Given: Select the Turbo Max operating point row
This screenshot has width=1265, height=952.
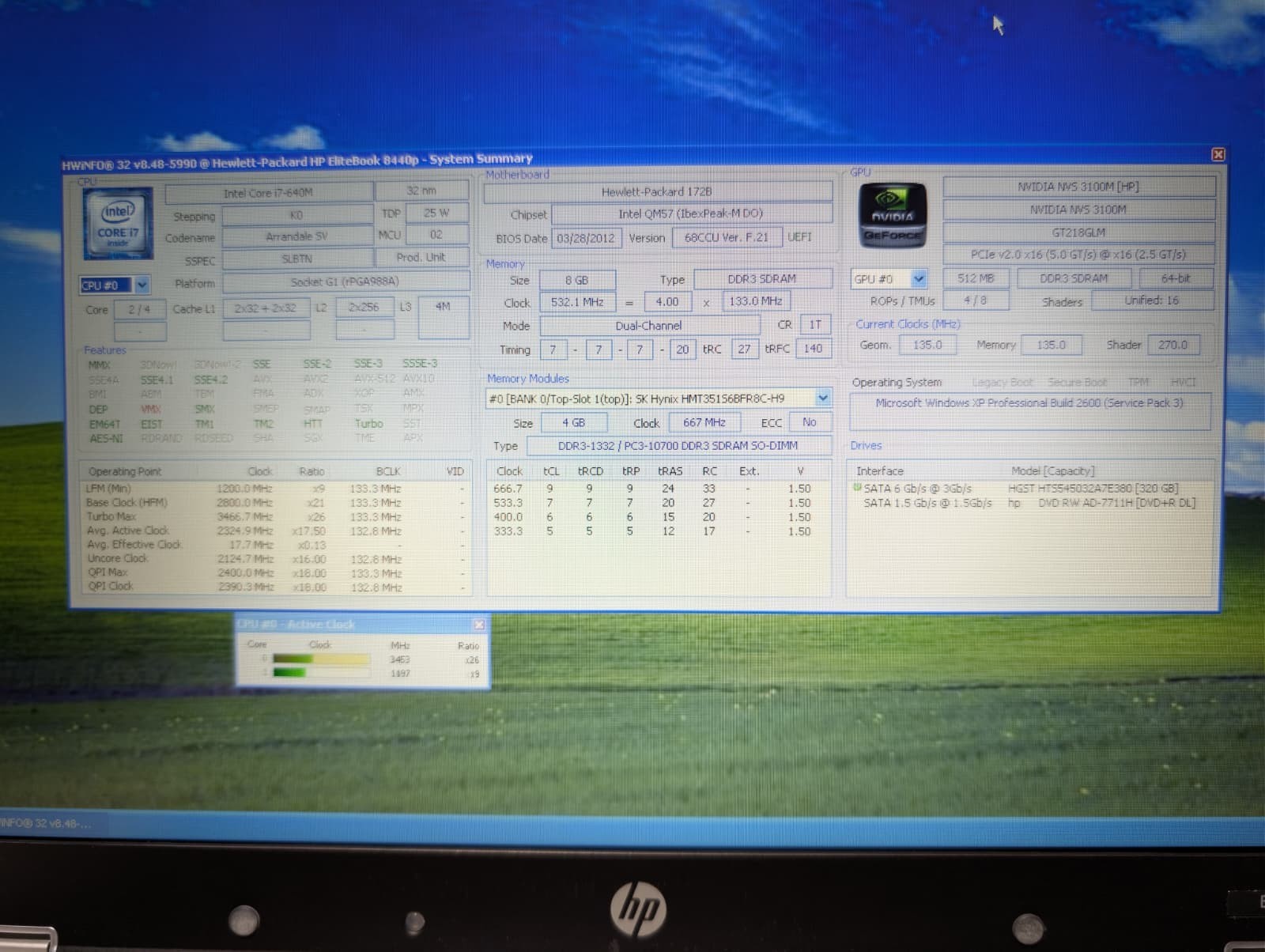Looking at the screenshot, I should [275, 516].
